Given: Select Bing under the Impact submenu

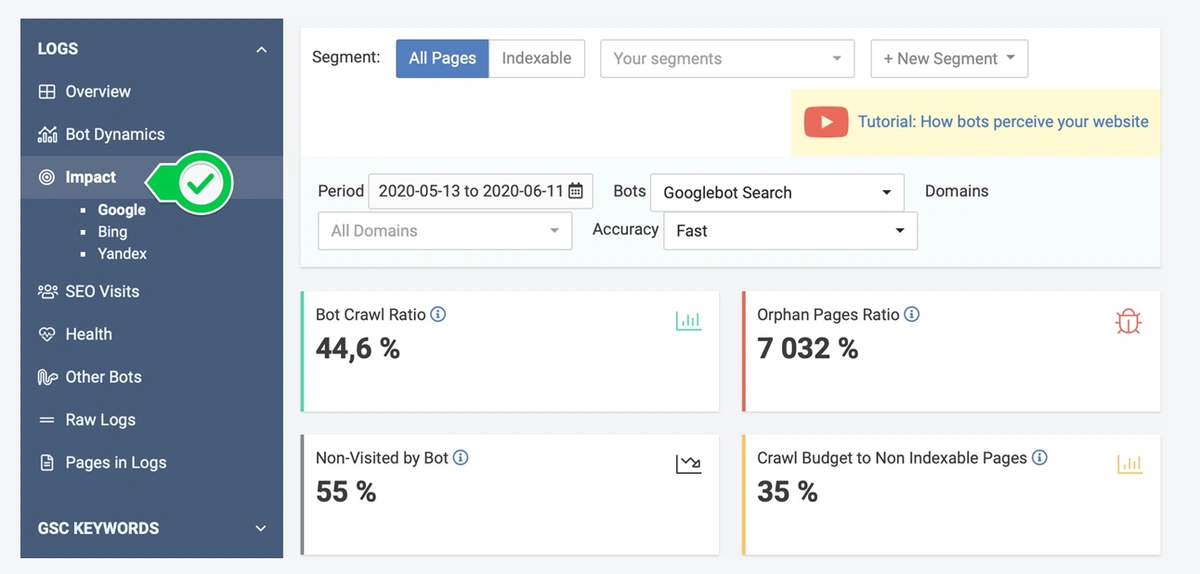Looking at the screenshot, I should tap(112, 232).
